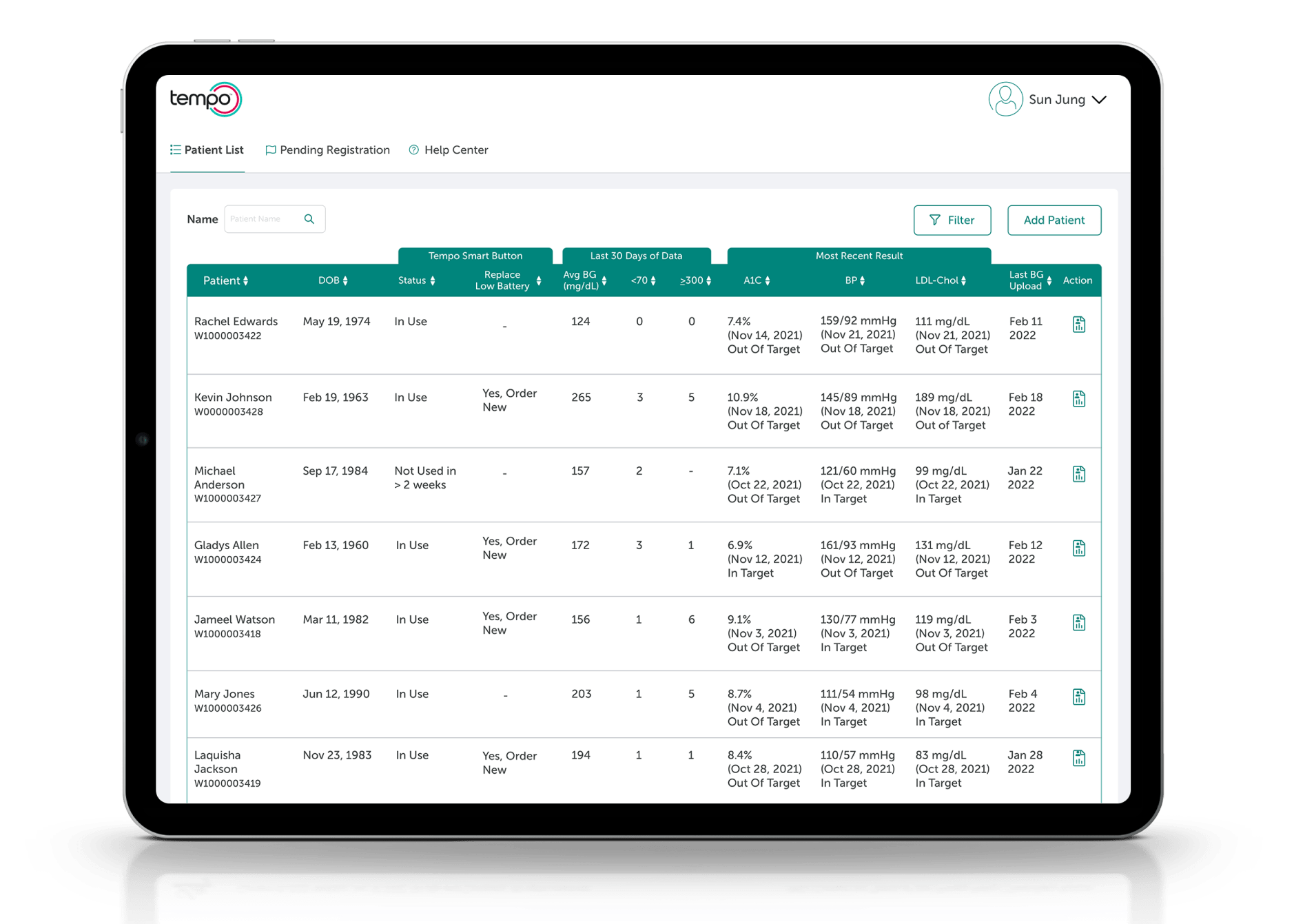Sort by Replace Low Battery column

pos(539,280)
